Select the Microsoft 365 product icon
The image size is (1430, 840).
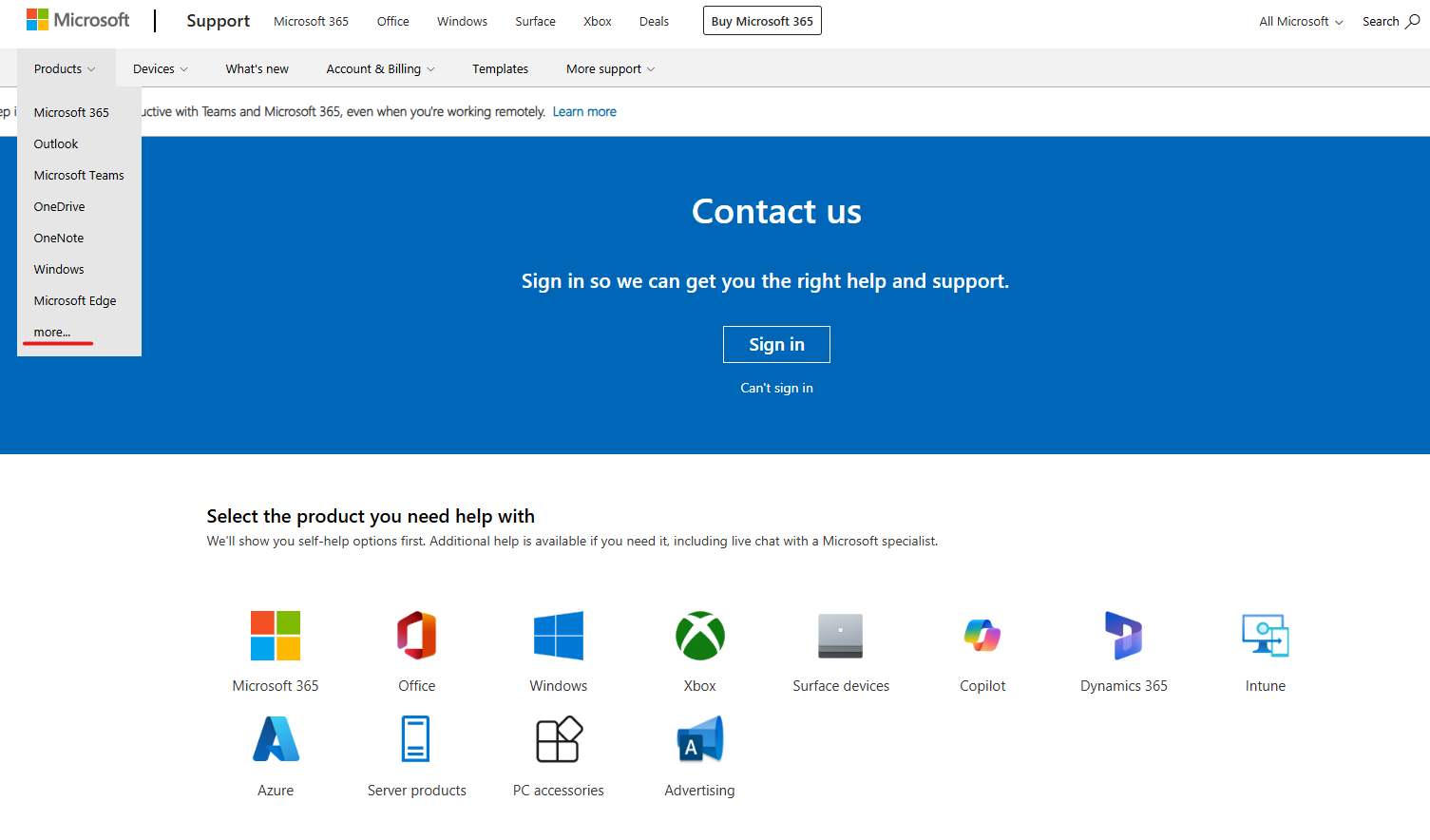coord(276,636)
